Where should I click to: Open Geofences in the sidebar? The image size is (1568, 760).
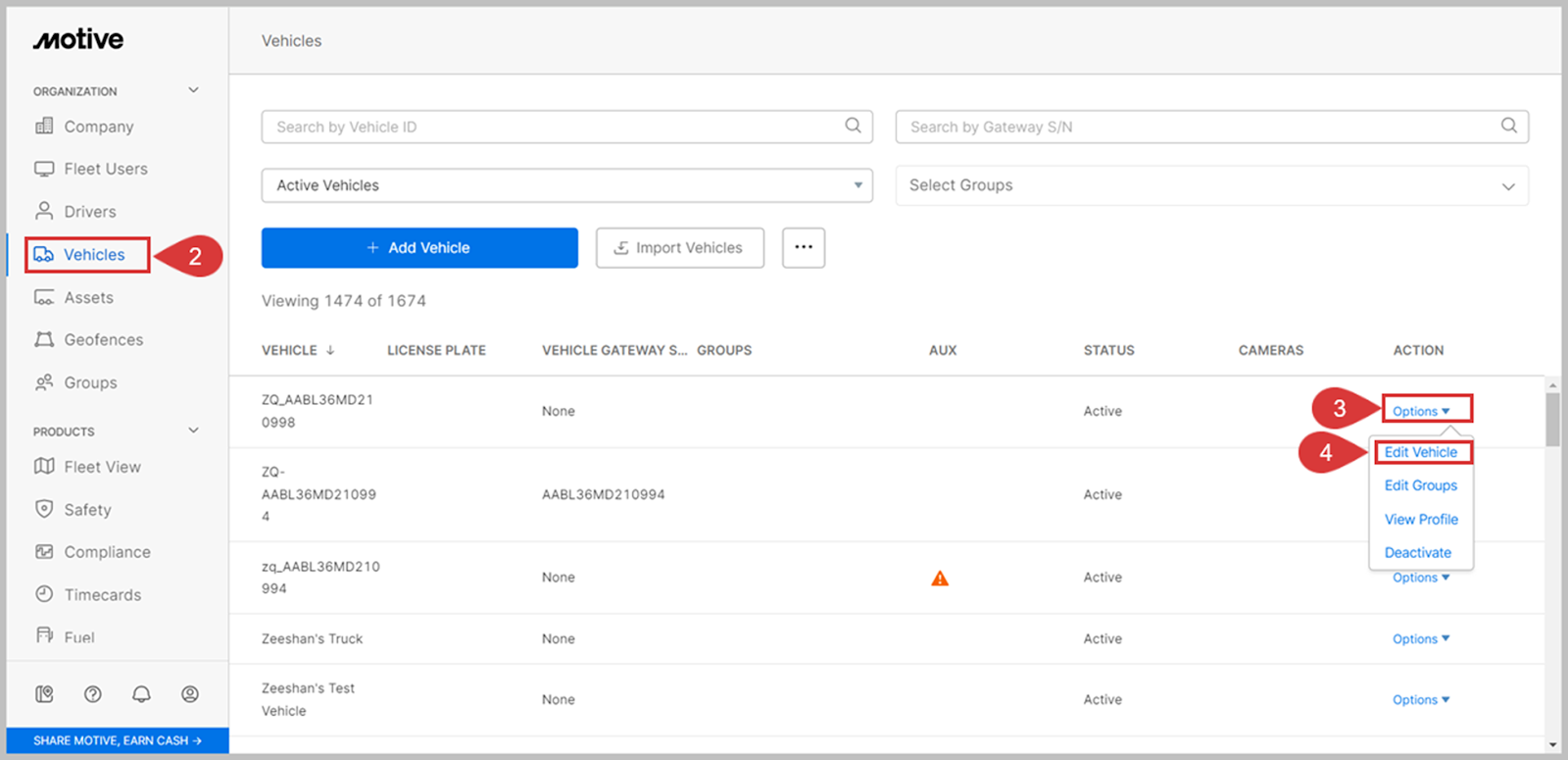click(x=104, y=339)
